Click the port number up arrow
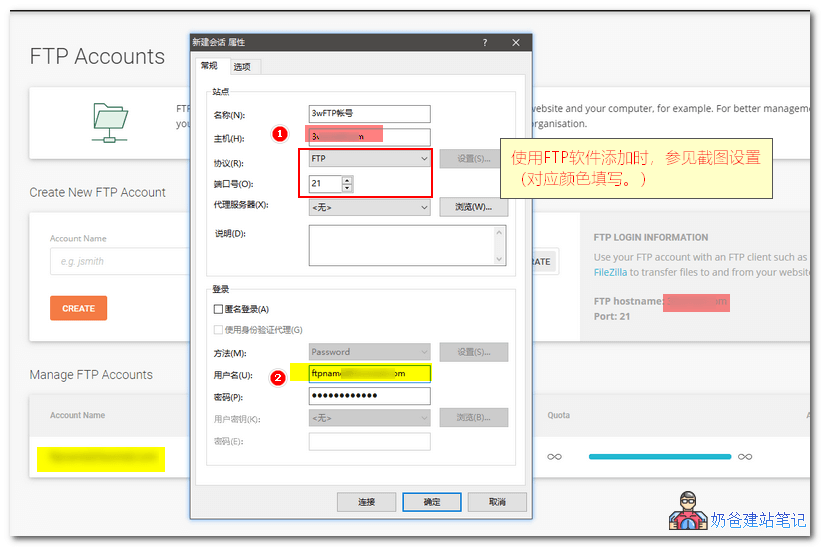Viewport: 821px width, 547px height. pos(347,180)
